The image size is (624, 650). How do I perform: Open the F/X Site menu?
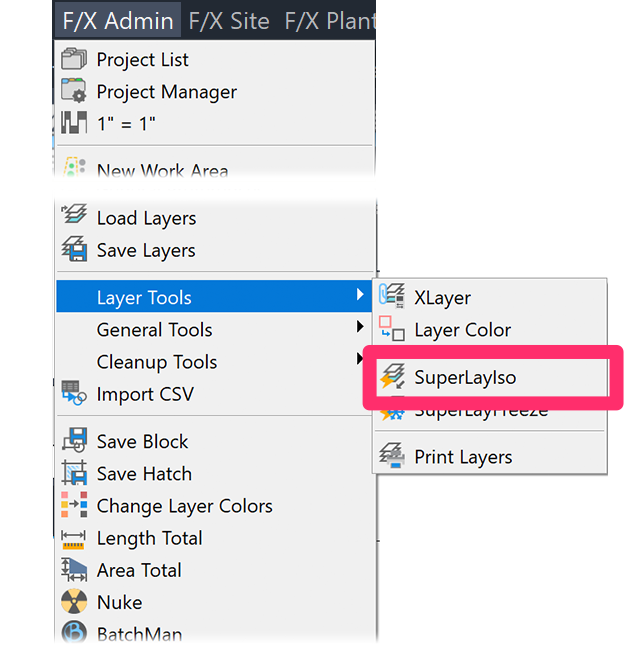[x=229, y=20]
